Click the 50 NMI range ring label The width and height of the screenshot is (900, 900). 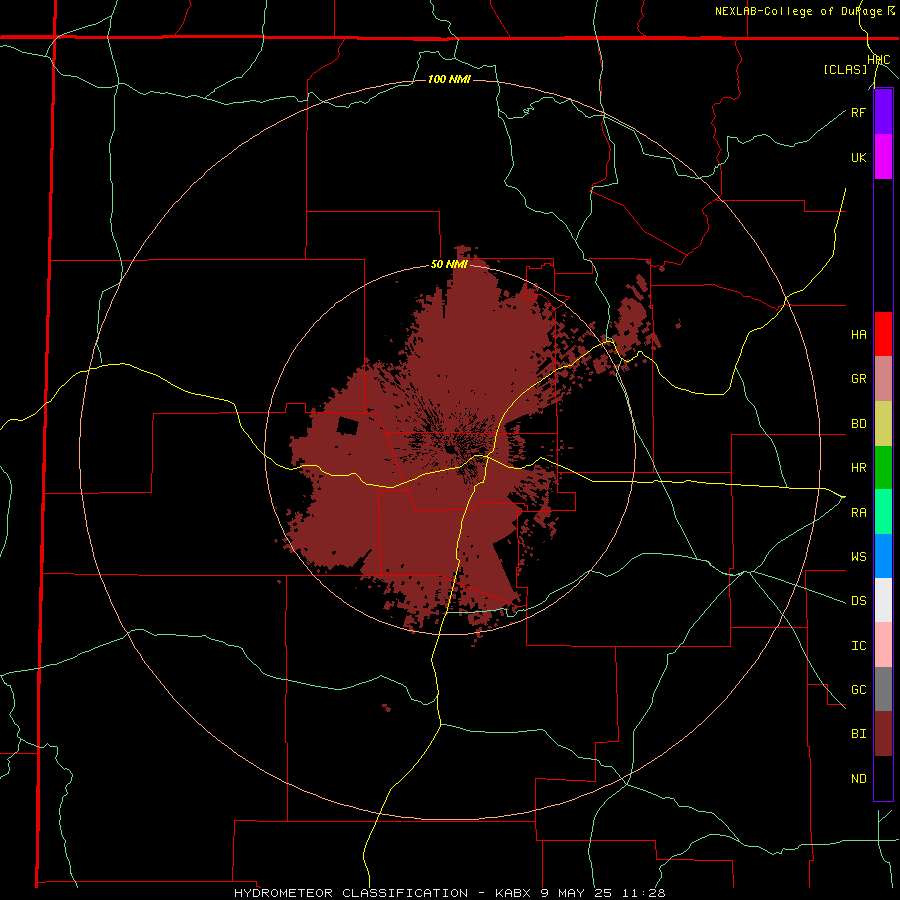tap(449, 264)
